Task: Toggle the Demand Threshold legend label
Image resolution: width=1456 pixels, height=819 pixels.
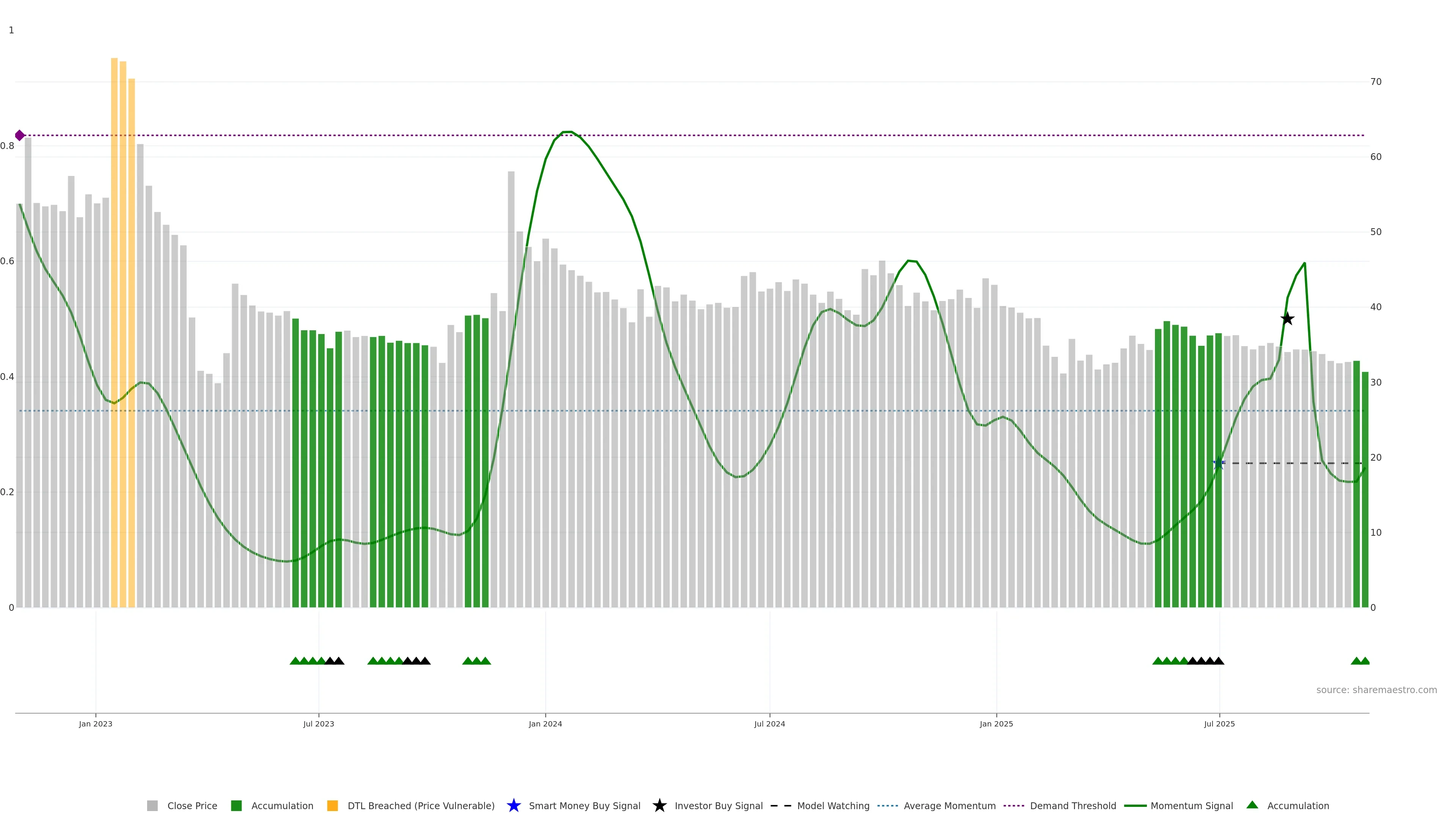Action: tap(1073, 805)
